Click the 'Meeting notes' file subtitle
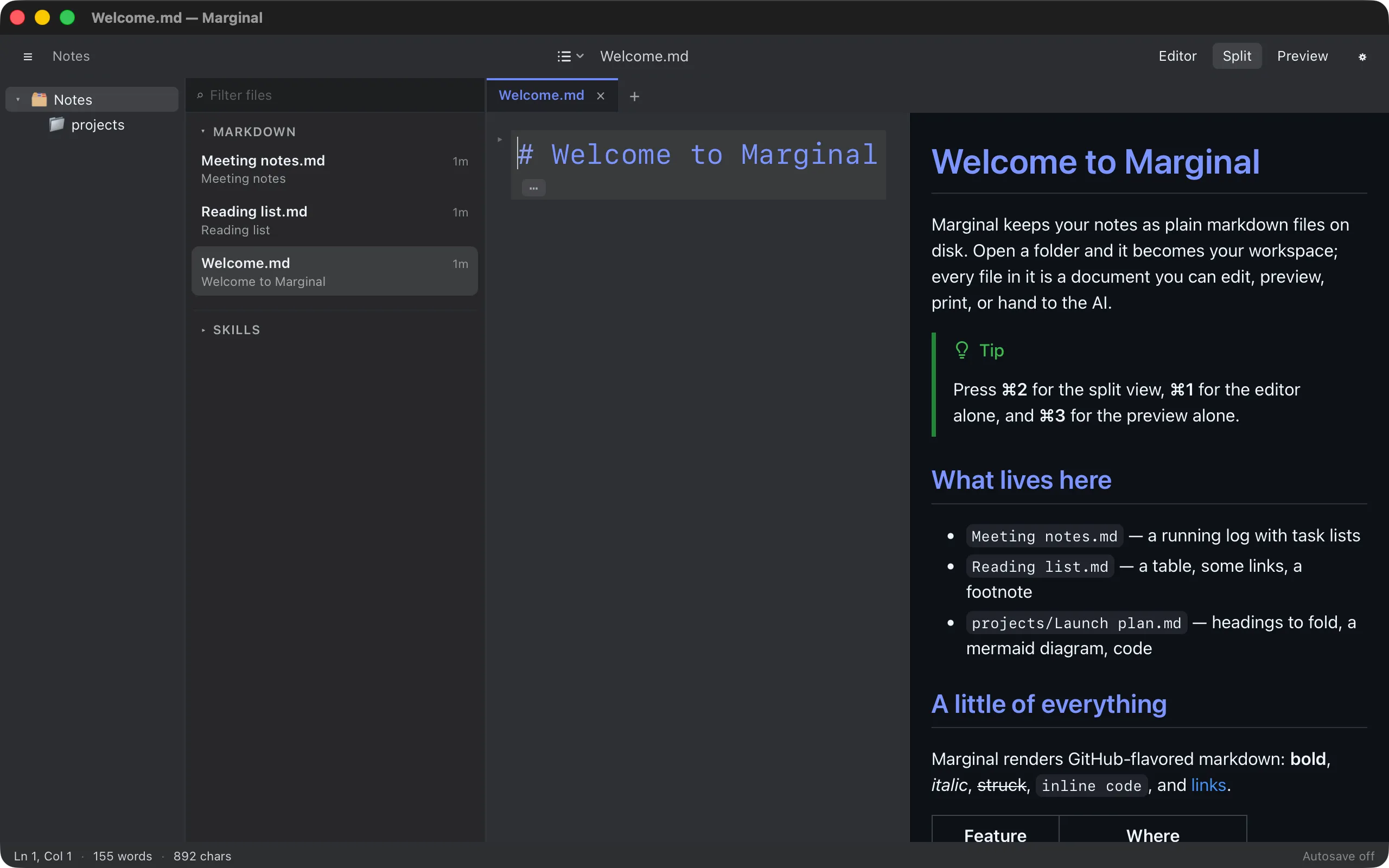 click(244, 179)
